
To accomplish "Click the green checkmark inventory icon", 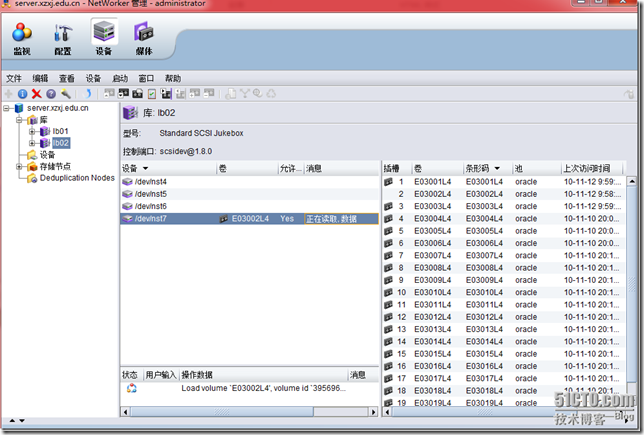I will pos(152,94).
